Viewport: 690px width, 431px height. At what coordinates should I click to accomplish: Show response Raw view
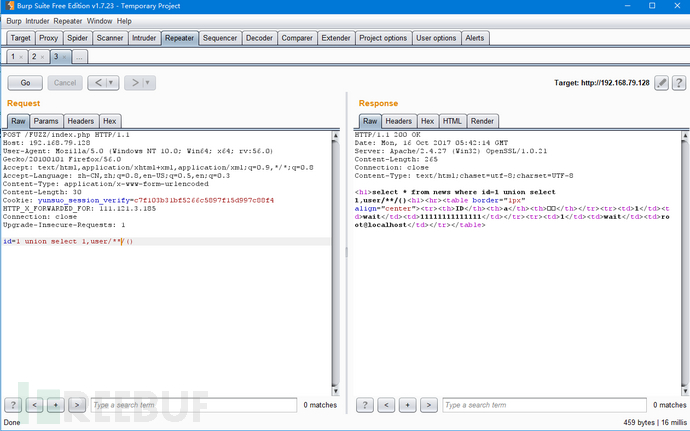370,121
